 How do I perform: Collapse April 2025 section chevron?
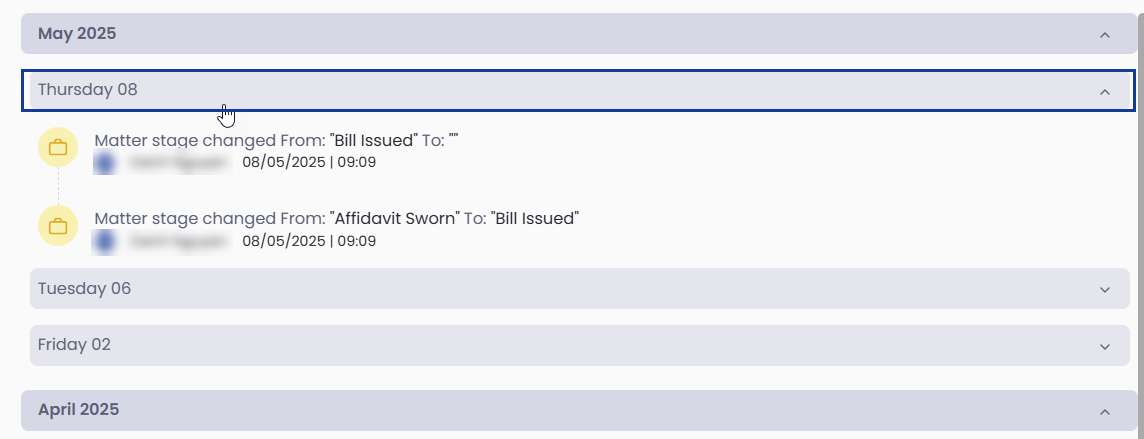coord(1105,411)
